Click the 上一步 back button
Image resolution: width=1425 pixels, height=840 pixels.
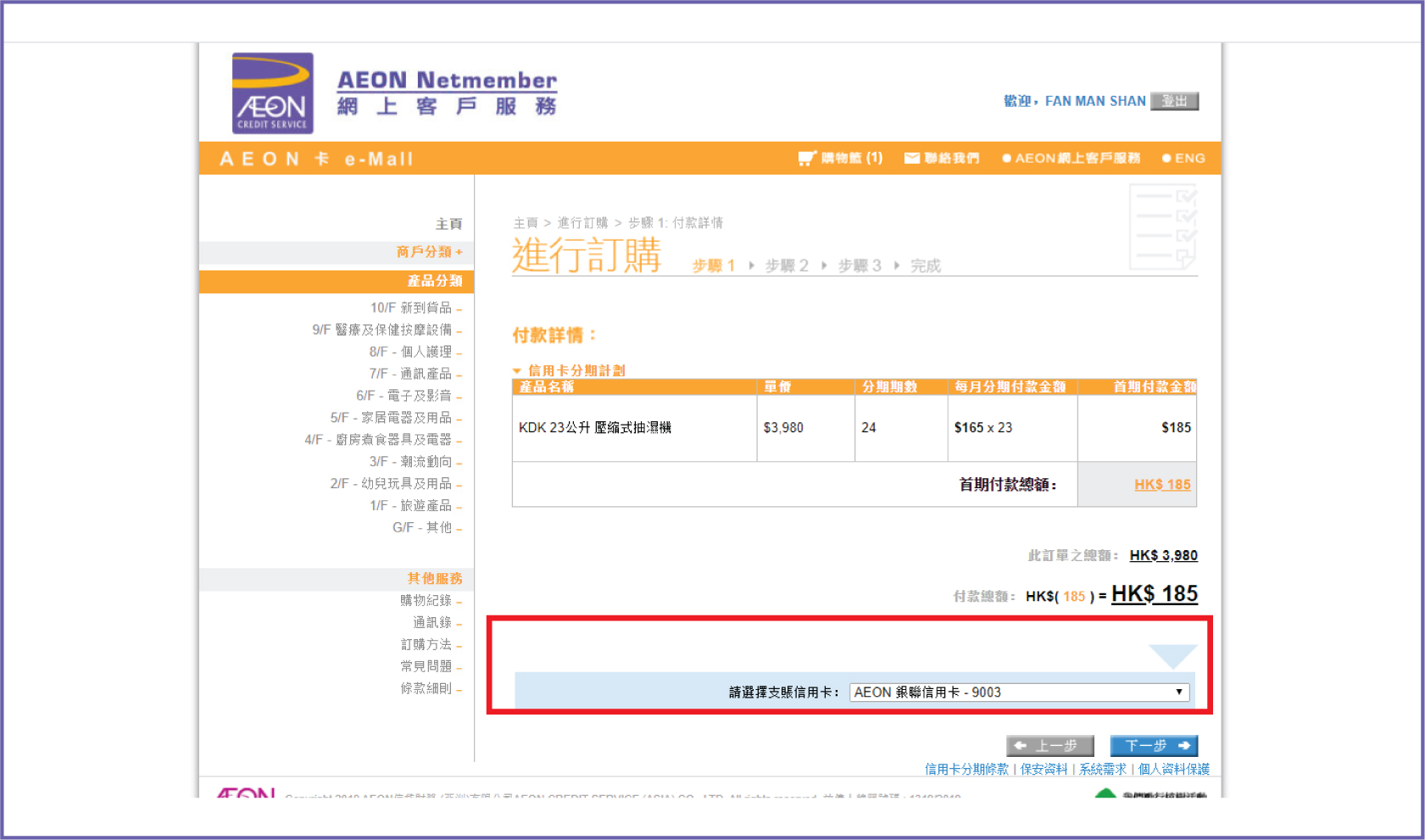click(1049, 746)
